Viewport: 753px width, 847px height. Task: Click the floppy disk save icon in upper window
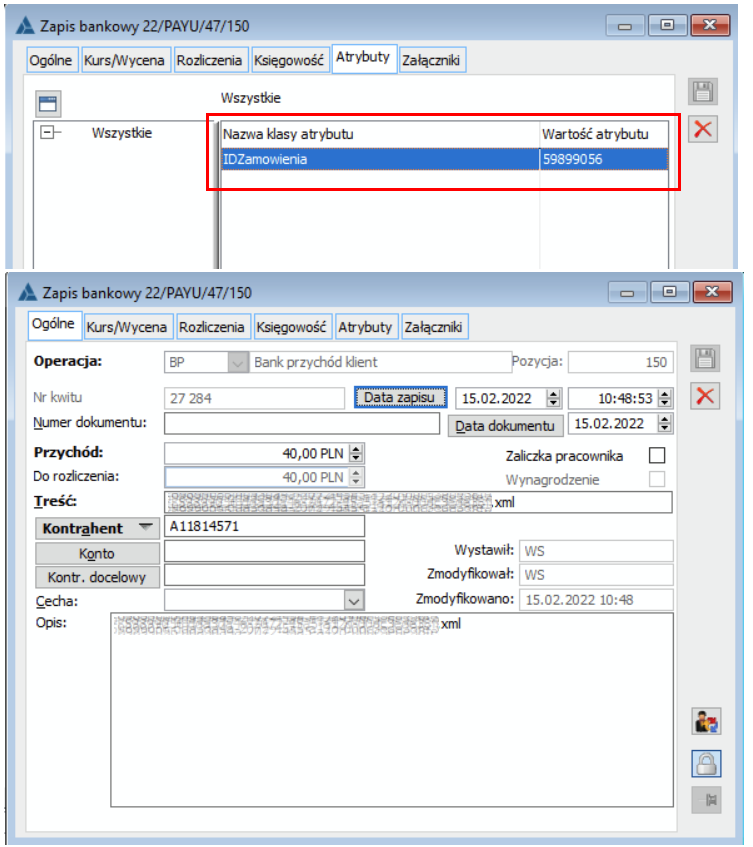click(x=704, y=93)
